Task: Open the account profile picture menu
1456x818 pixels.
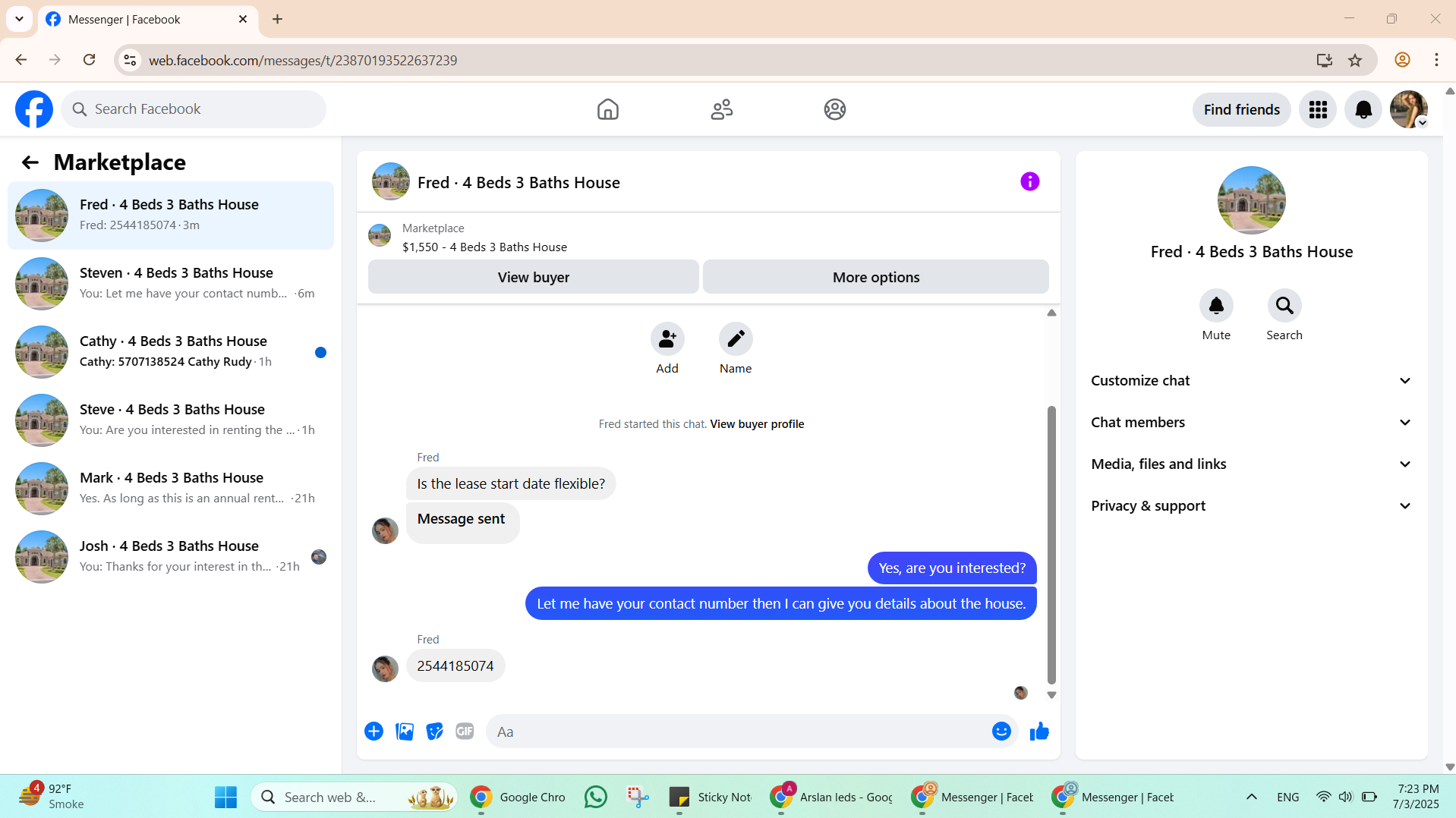Action: coord(1409,109)
